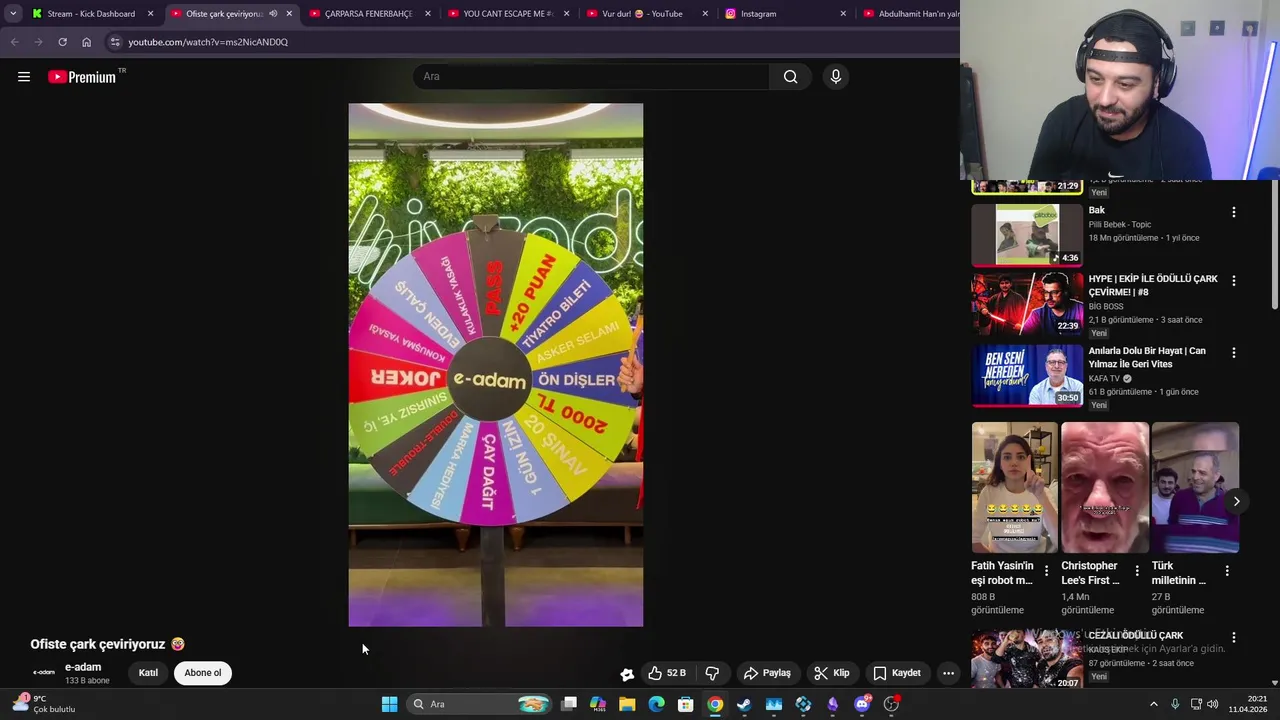Image resolution: width=1280 pixels, height=720 pixels.
Task: Open volume control in system tray
Action: pyautogui.click(x=1213, y=704)
